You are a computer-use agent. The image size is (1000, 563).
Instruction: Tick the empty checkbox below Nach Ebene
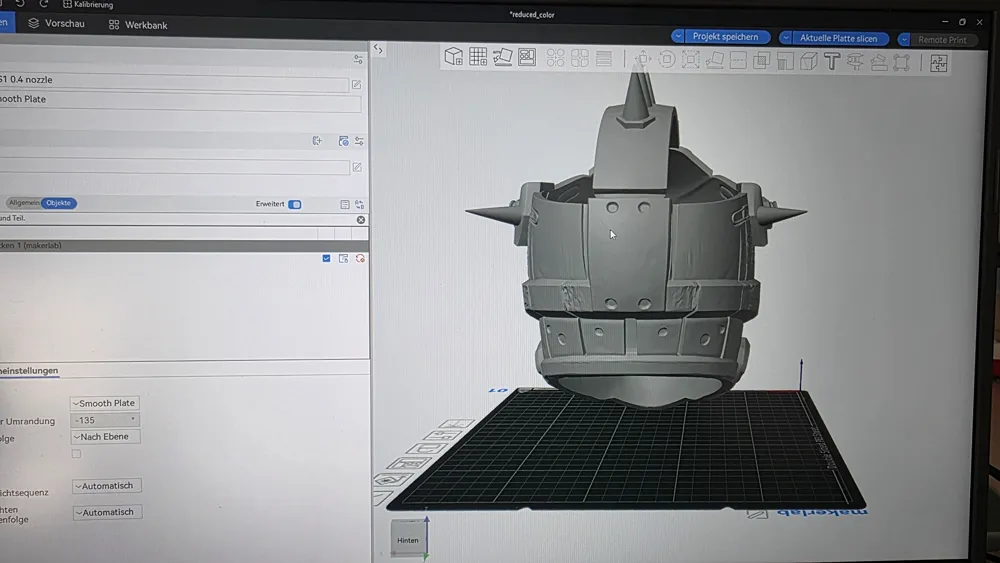[77, 453]
